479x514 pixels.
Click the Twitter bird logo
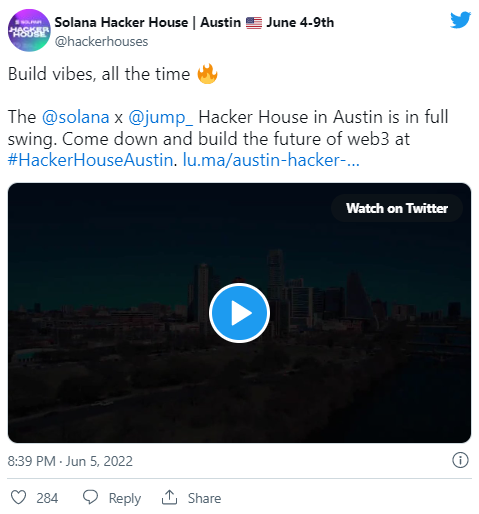pos(460,20)
